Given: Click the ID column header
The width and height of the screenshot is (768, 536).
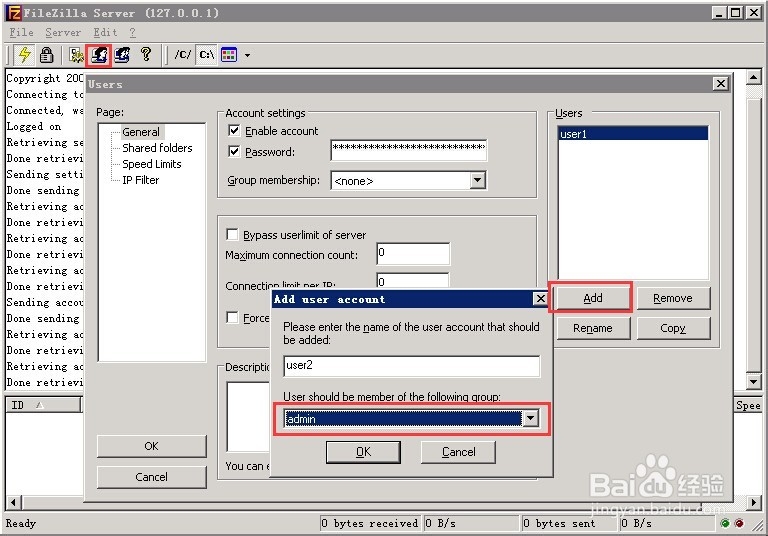Looking at the screenshot, I should [43, 405].
